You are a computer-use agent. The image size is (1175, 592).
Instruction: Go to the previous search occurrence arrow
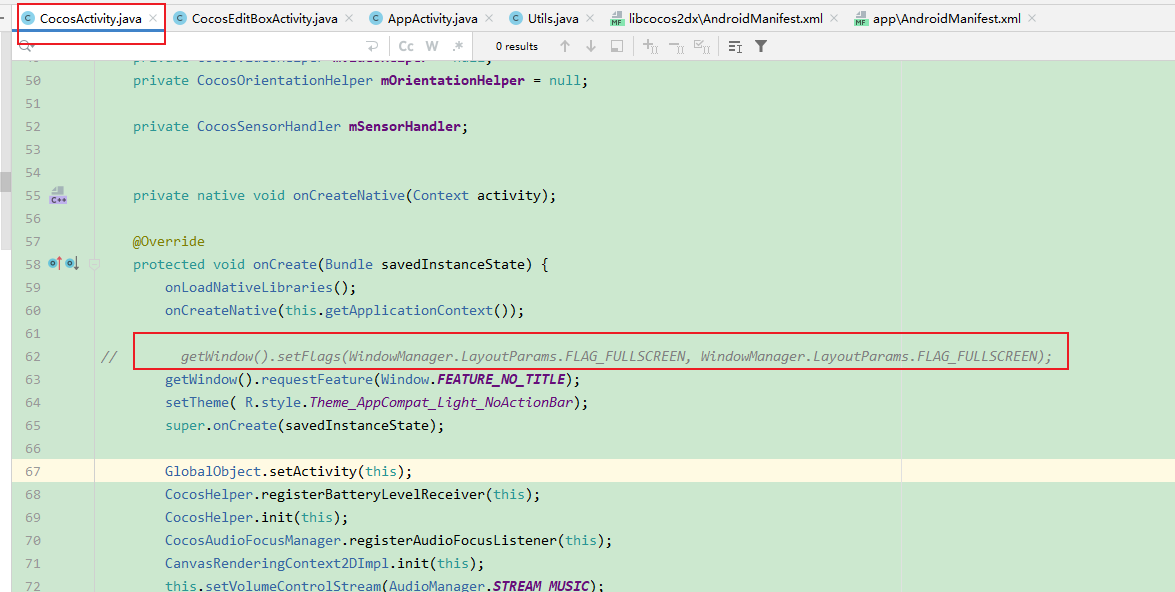click(565, 46)
